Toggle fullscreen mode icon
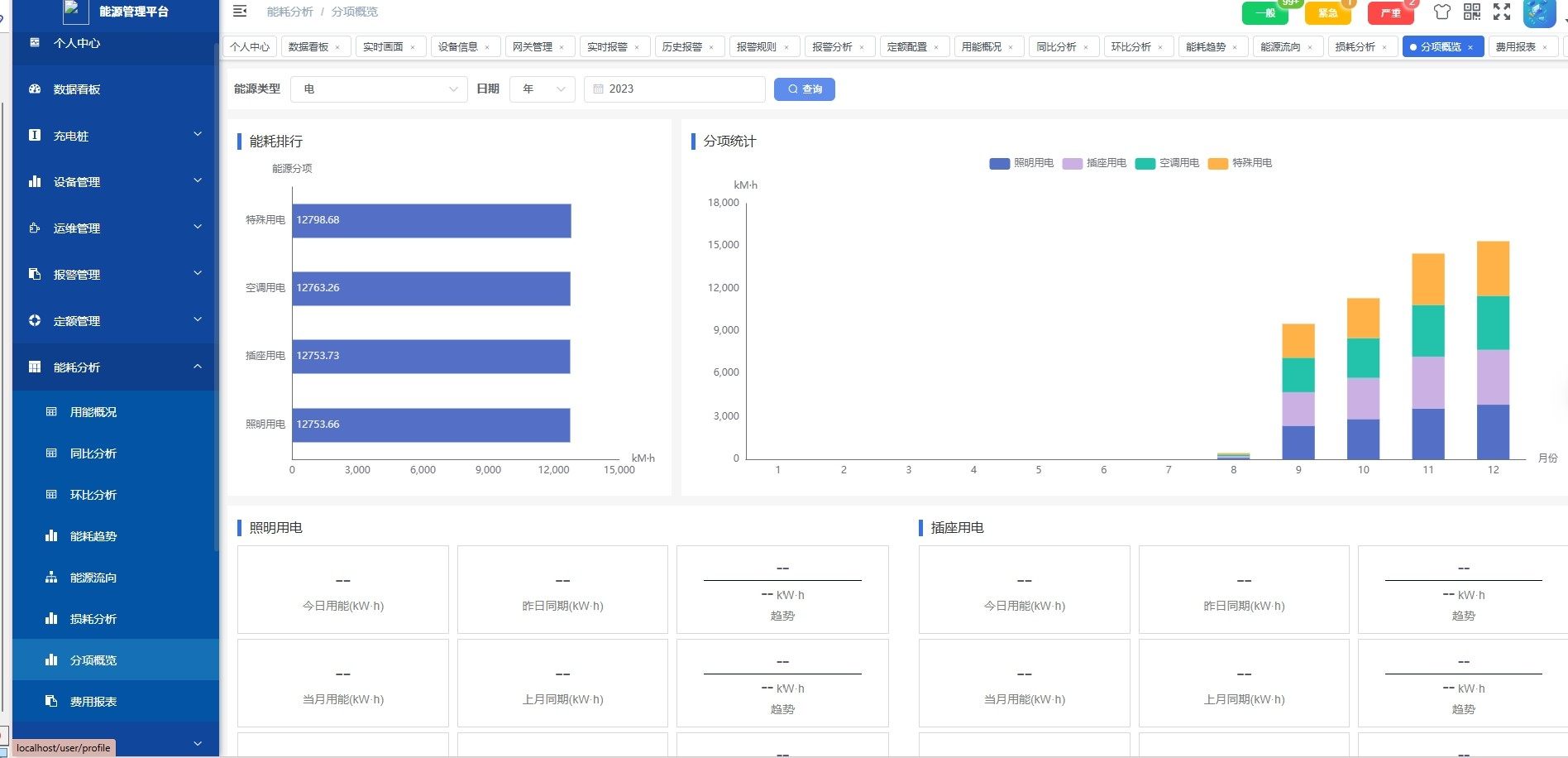The image size is (1568, 758). [1502, 12]
